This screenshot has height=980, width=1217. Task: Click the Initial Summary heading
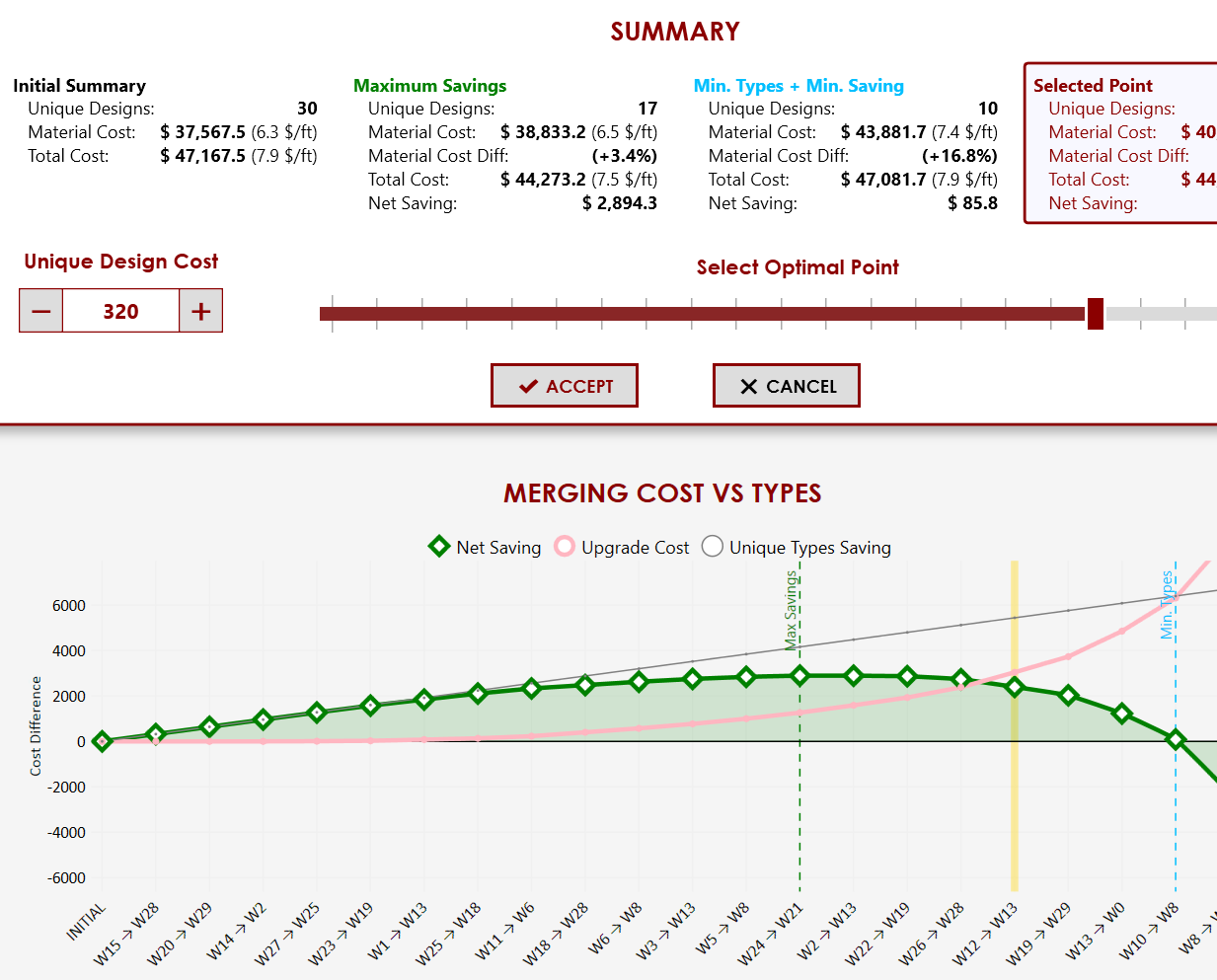point(79,86)
